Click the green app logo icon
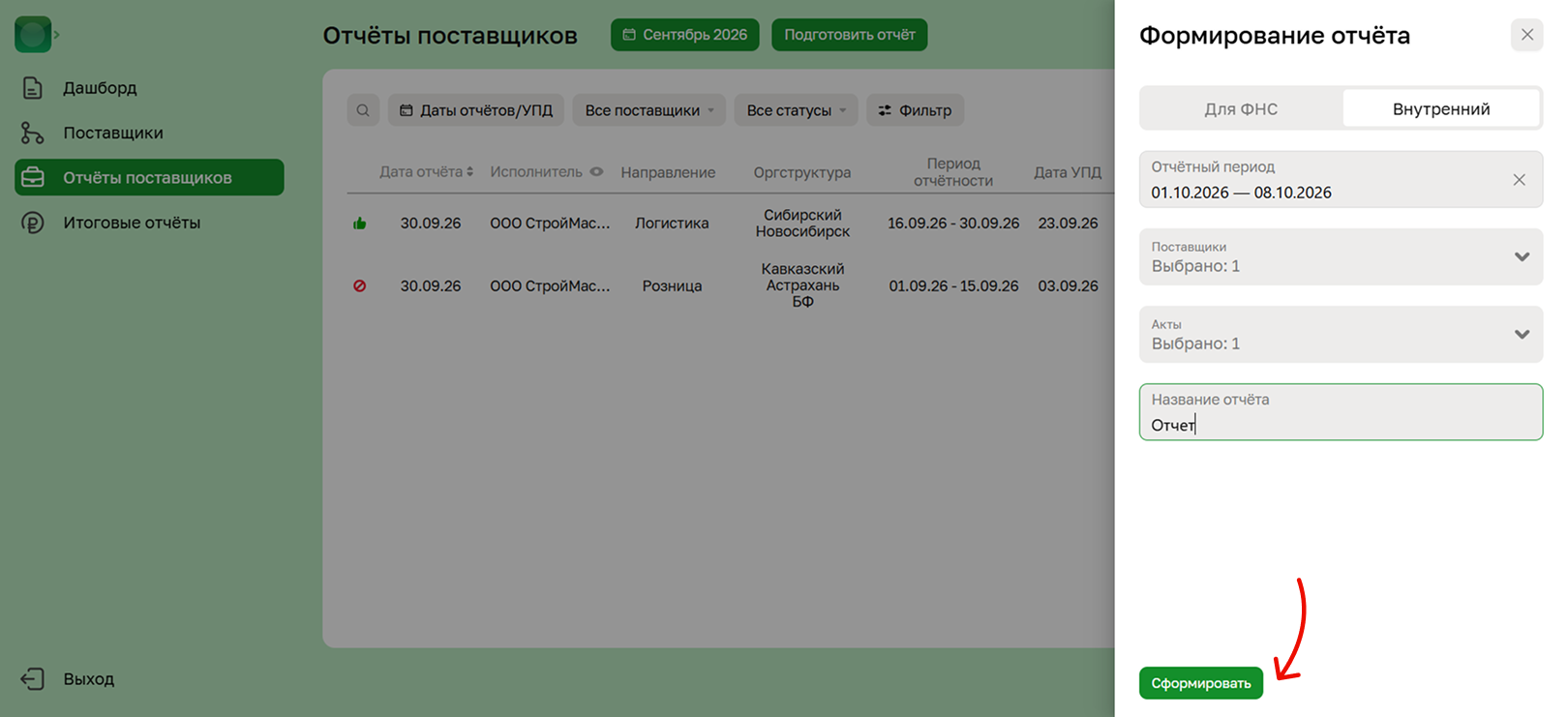The image size is (1568, 717). pyautogui.click(x=33, y=35)
